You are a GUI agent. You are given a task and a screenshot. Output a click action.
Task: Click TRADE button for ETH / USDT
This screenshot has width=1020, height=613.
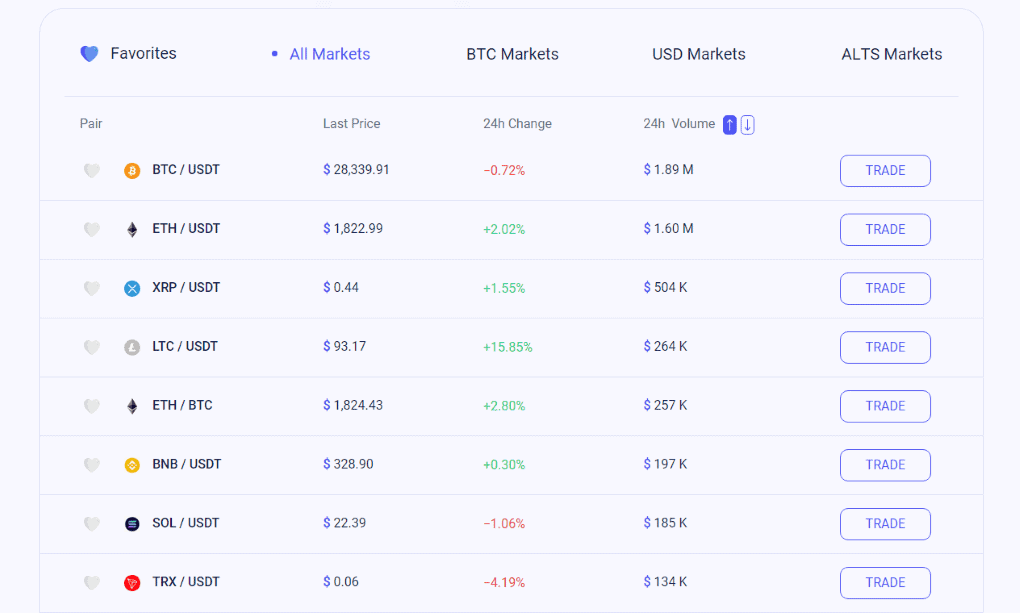click(x=885, y=230)
